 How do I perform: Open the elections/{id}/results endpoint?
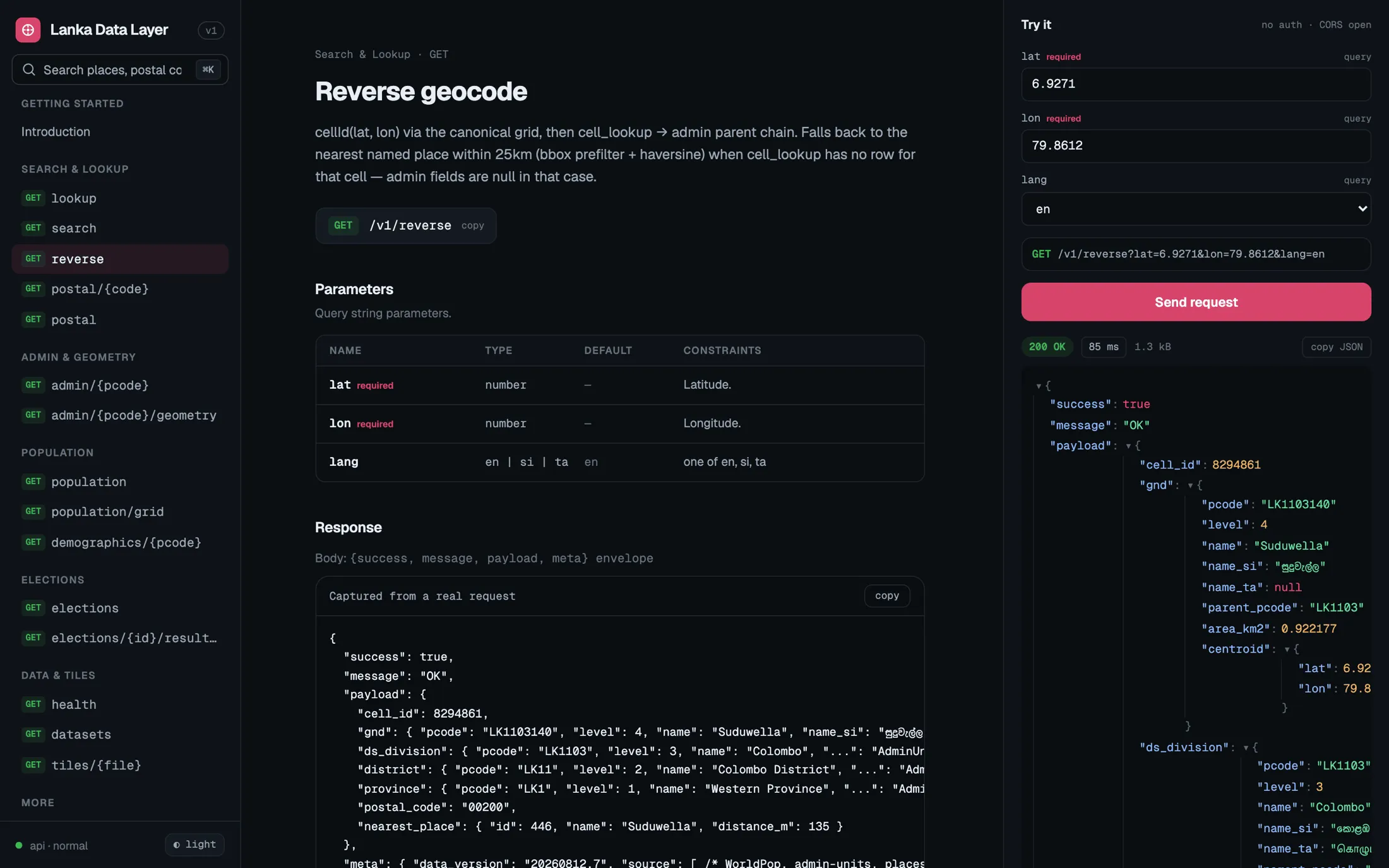point(120,638)
